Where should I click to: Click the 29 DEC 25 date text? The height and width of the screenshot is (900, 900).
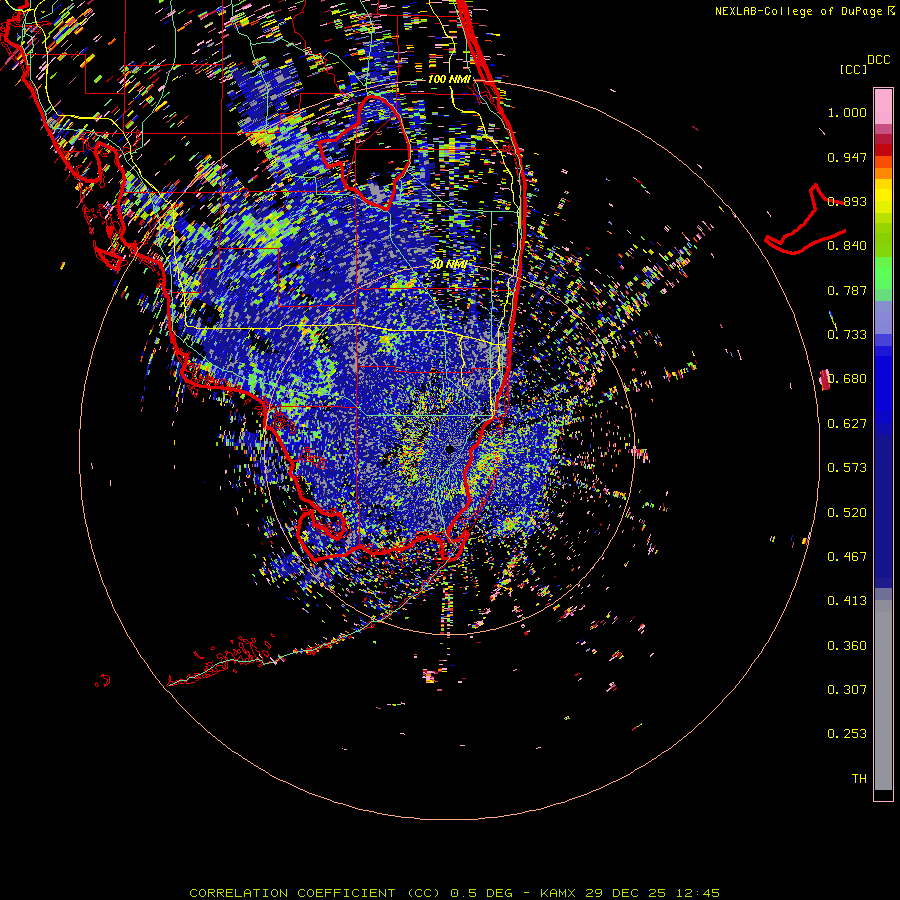[x=626, y=893]
